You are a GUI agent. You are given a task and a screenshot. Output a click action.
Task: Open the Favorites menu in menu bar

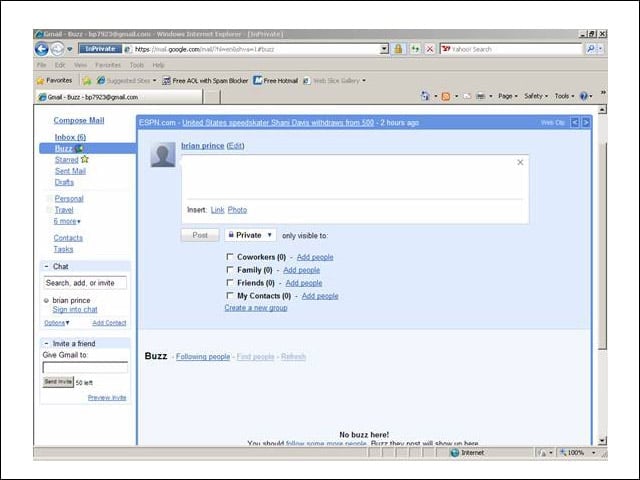(108, 65)
